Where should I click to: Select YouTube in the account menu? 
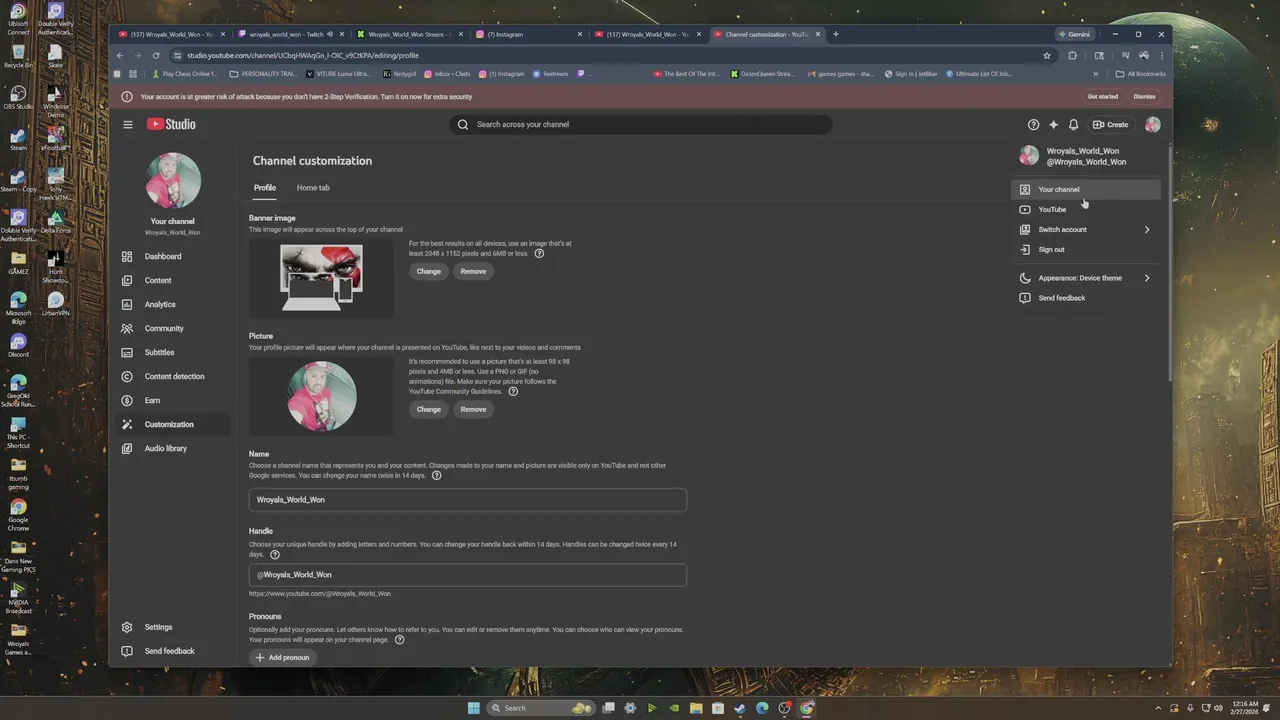point(1085,210)
